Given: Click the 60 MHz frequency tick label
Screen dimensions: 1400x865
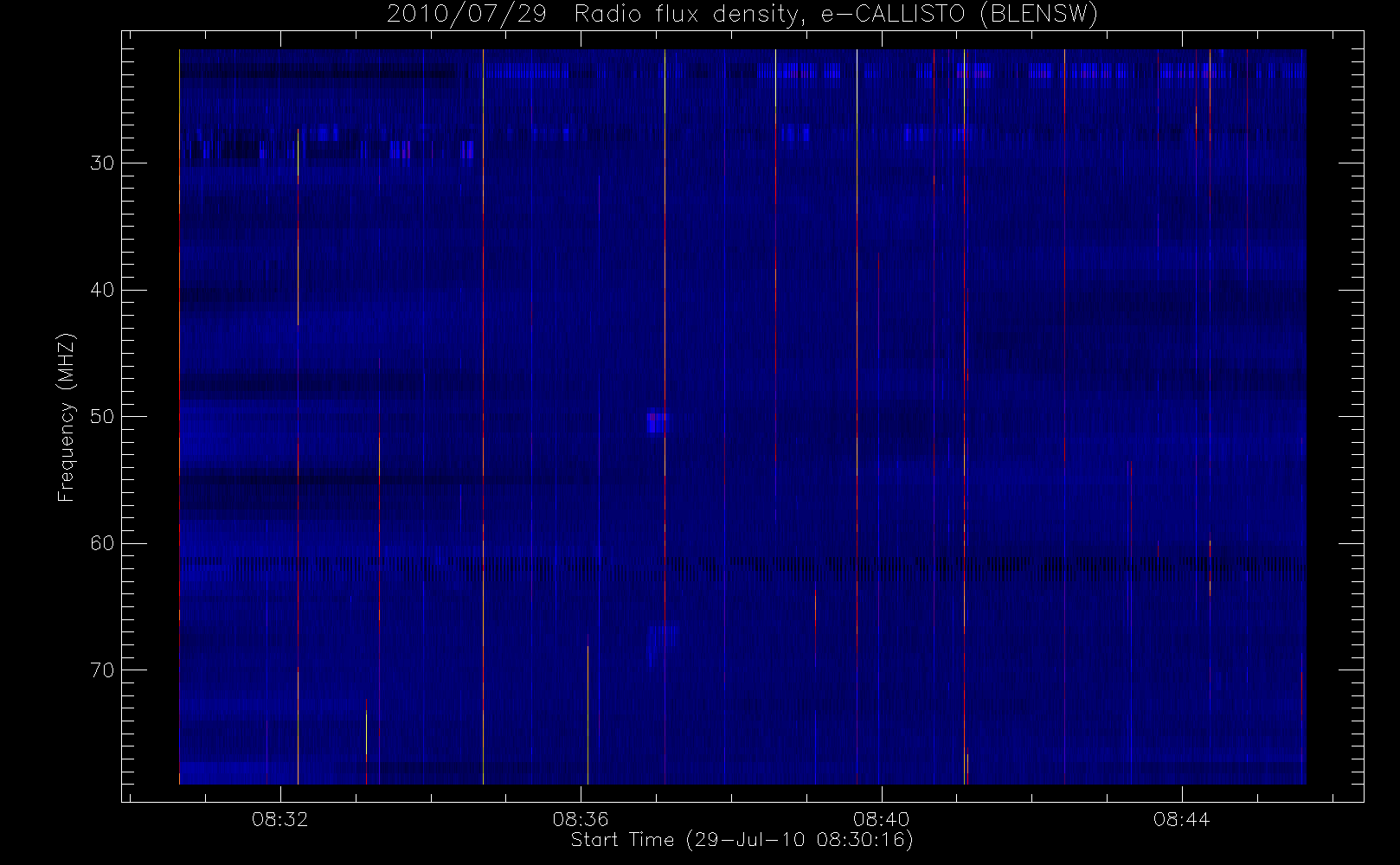Looking at the screenshot, I should [x=102, y=543].
